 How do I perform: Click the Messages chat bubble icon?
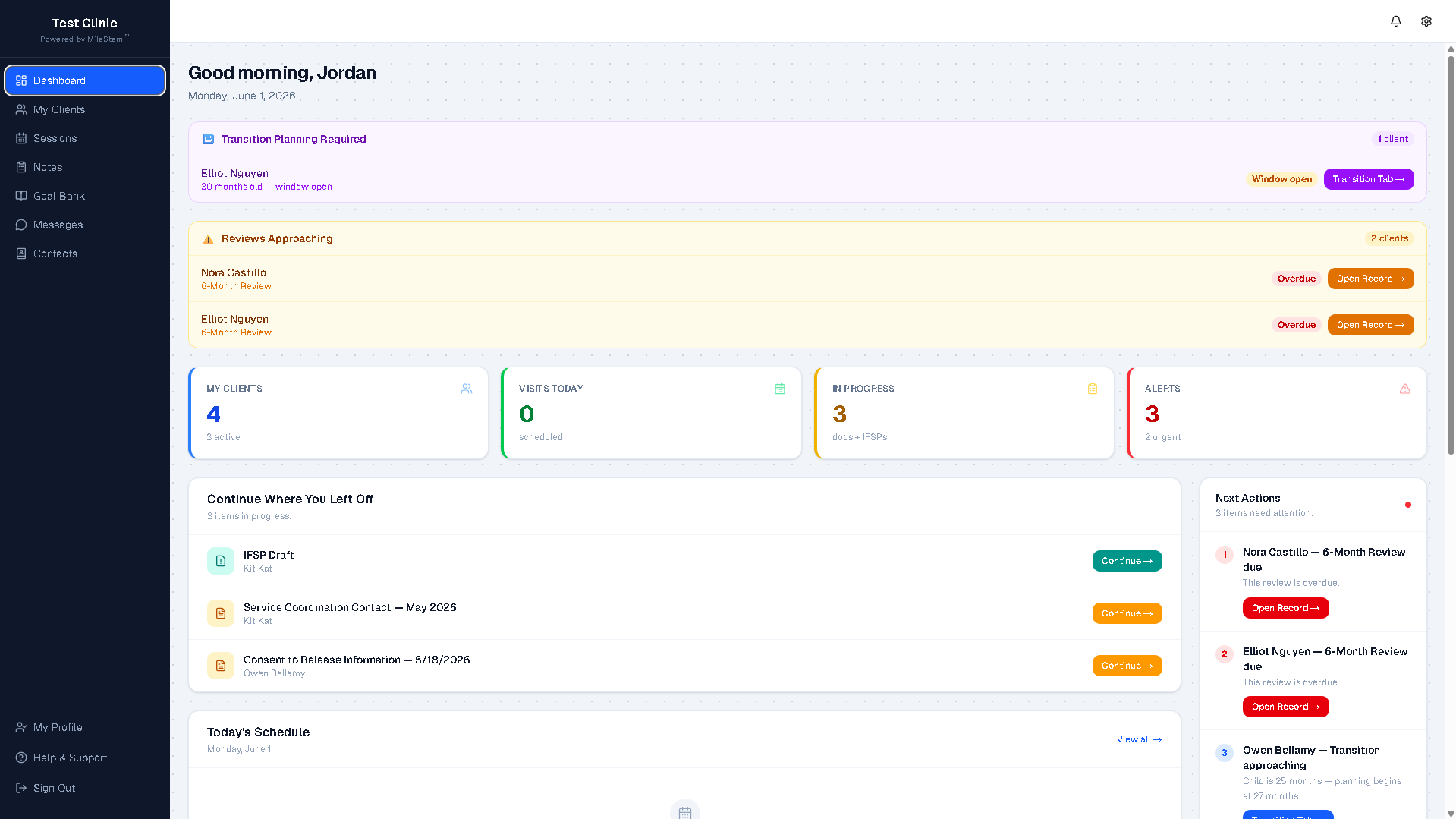(21, 225)
